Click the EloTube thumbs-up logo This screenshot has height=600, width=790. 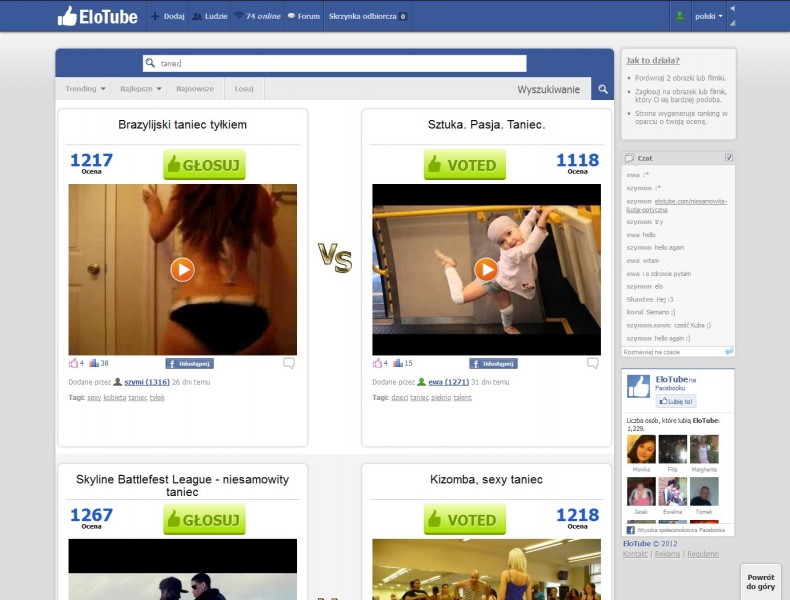[x=96, y=16]
